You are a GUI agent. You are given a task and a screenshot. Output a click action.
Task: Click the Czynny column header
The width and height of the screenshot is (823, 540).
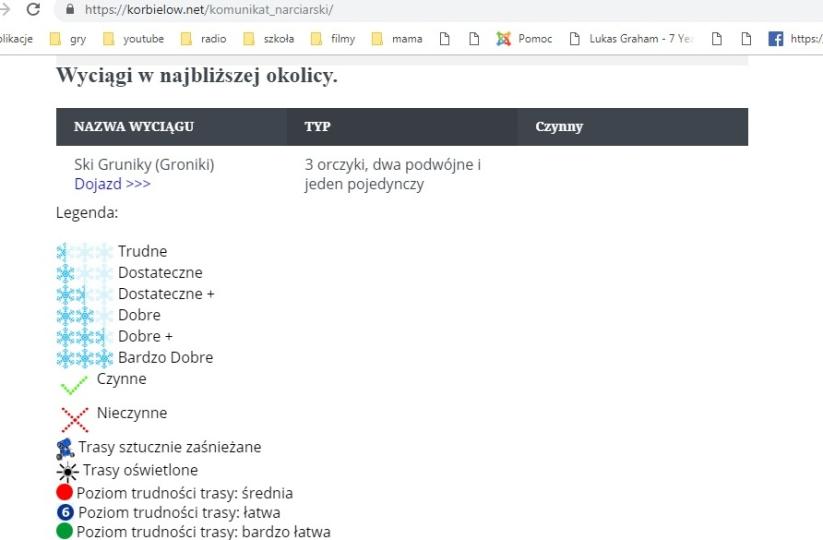click(559, 127)
